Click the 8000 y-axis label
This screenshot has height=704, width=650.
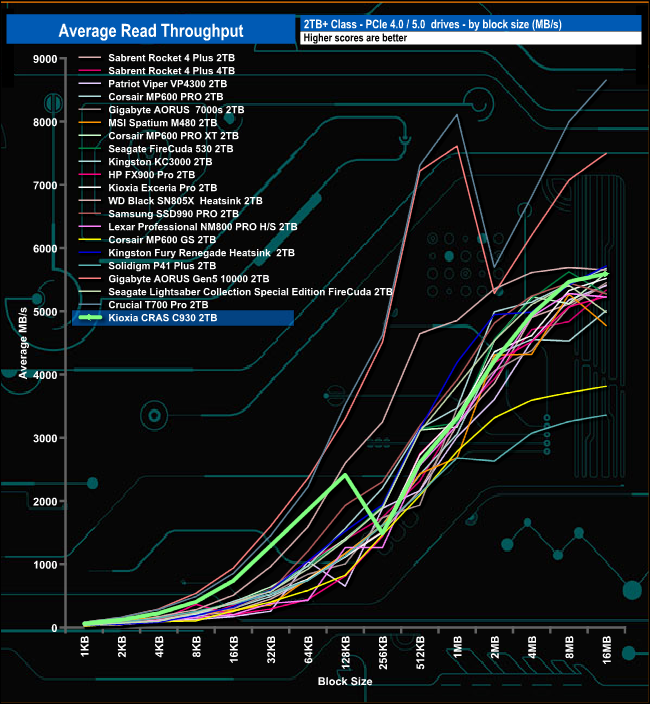tap(45, 123)
